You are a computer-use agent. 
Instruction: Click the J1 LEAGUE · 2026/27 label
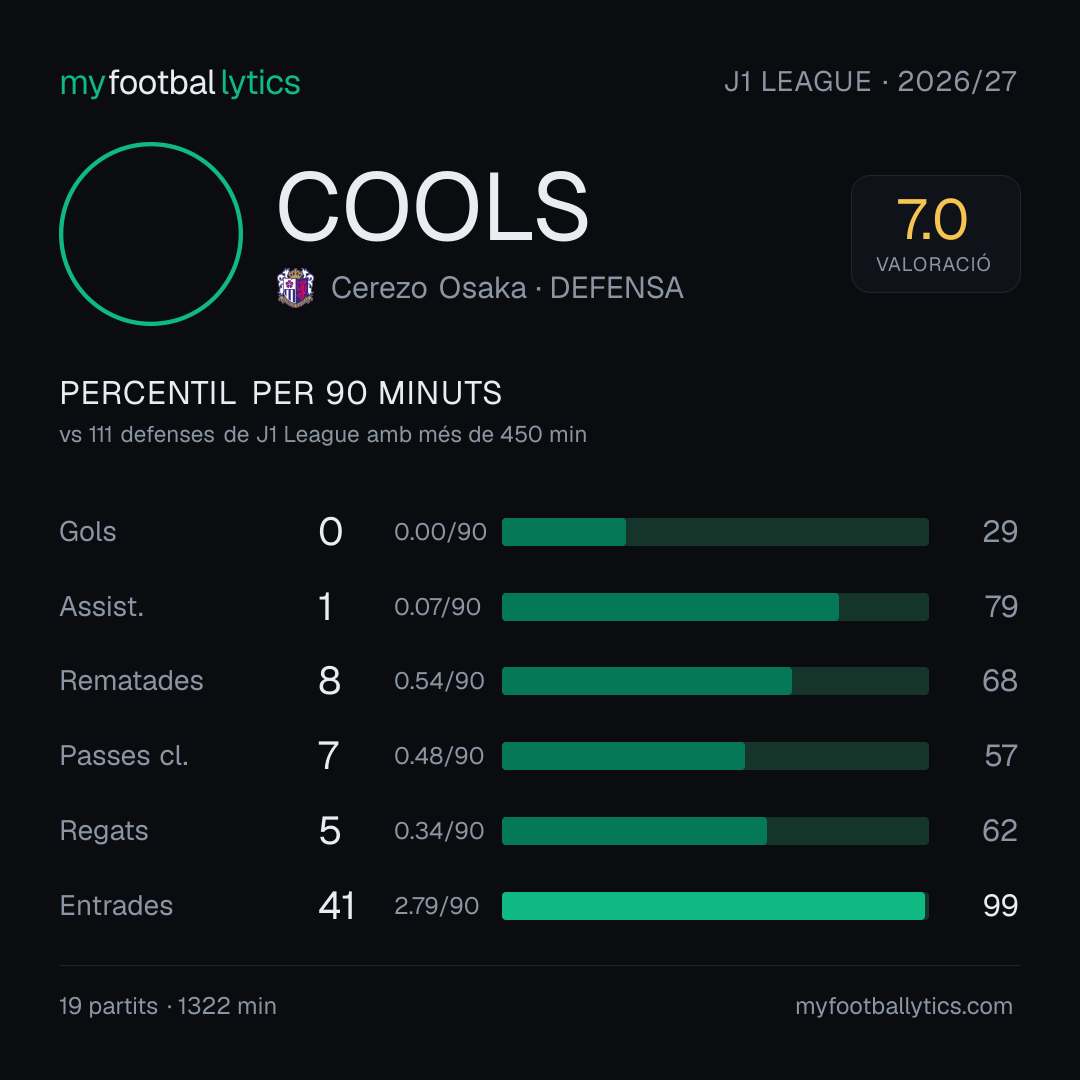[871, 82]
